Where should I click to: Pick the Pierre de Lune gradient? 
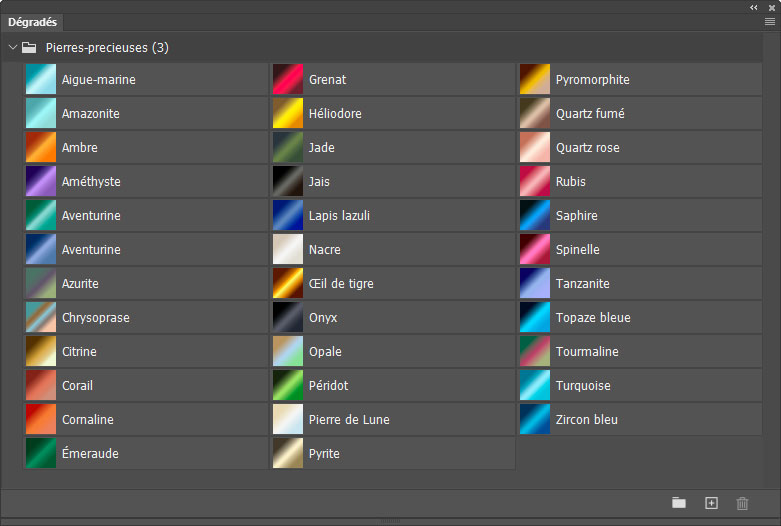click(288, 420)
